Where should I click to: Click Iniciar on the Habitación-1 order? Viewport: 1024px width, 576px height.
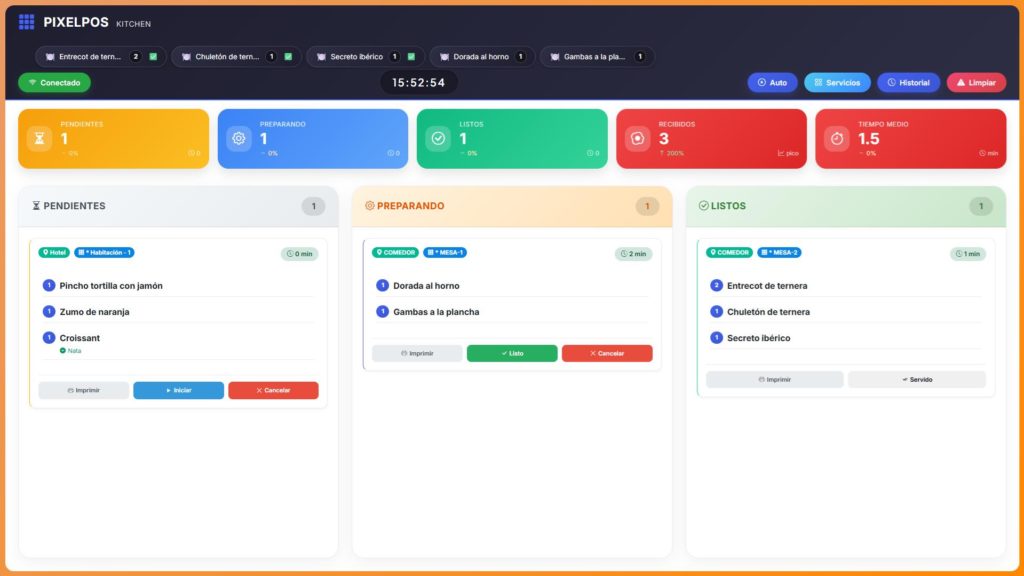pyautogui.click(x=178, y=390)
